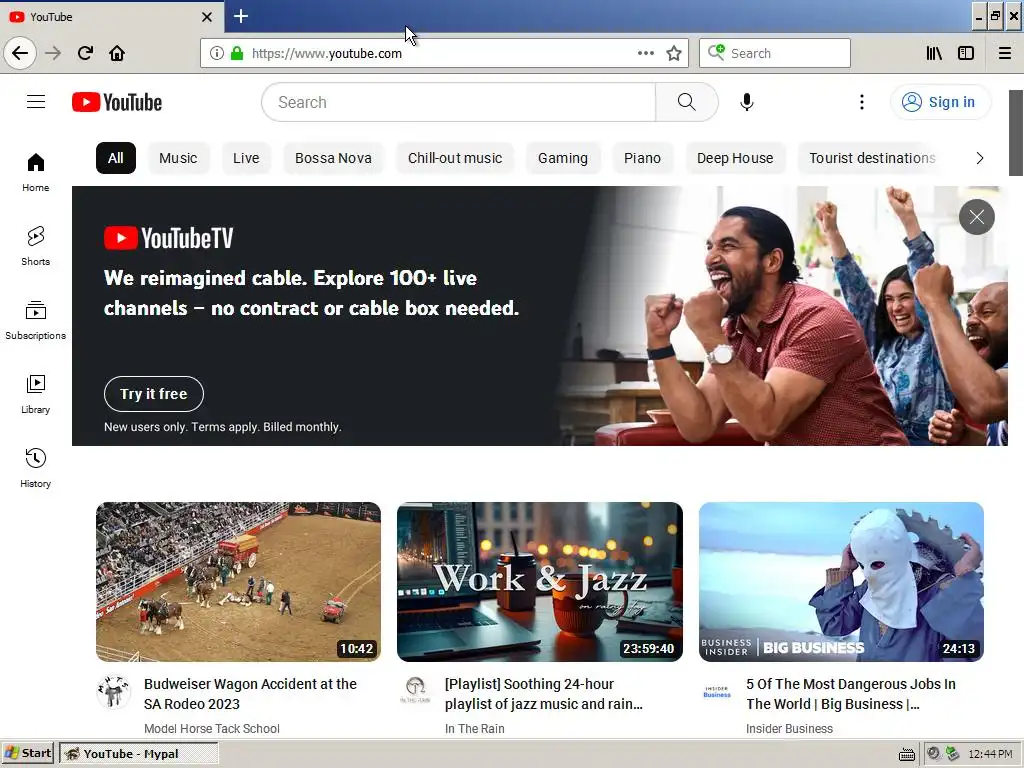Select the Music filter chip
1024x768 pixels.
click(x=178, y=158)
